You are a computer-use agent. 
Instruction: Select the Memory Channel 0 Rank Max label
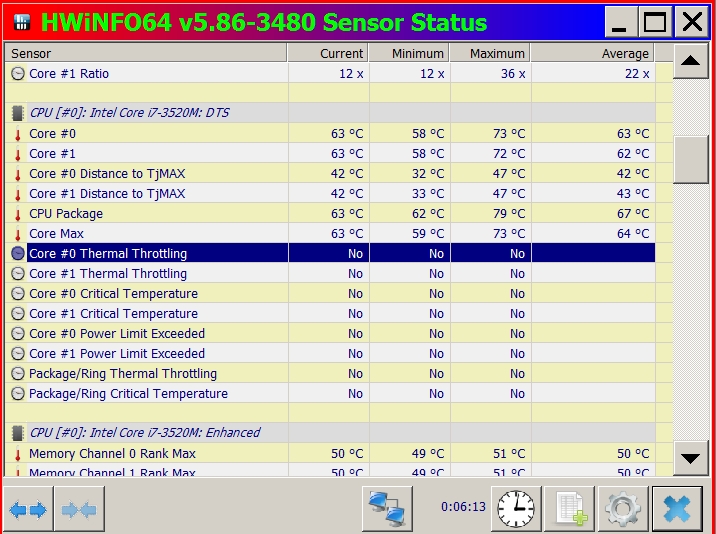(x=112, y=454)
